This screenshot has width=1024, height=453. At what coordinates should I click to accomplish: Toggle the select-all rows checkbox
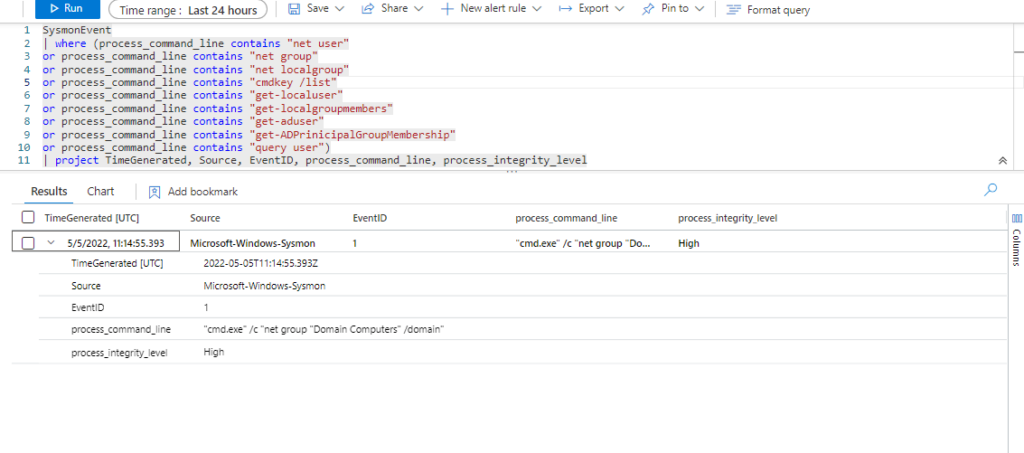28,218
